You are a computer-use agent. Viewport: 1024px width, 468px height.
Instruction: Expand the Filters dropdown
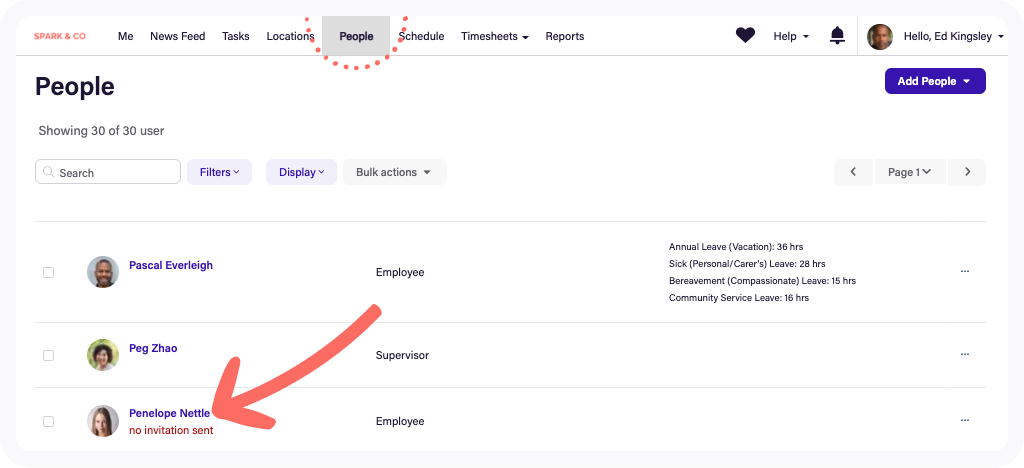coord(219,172)
